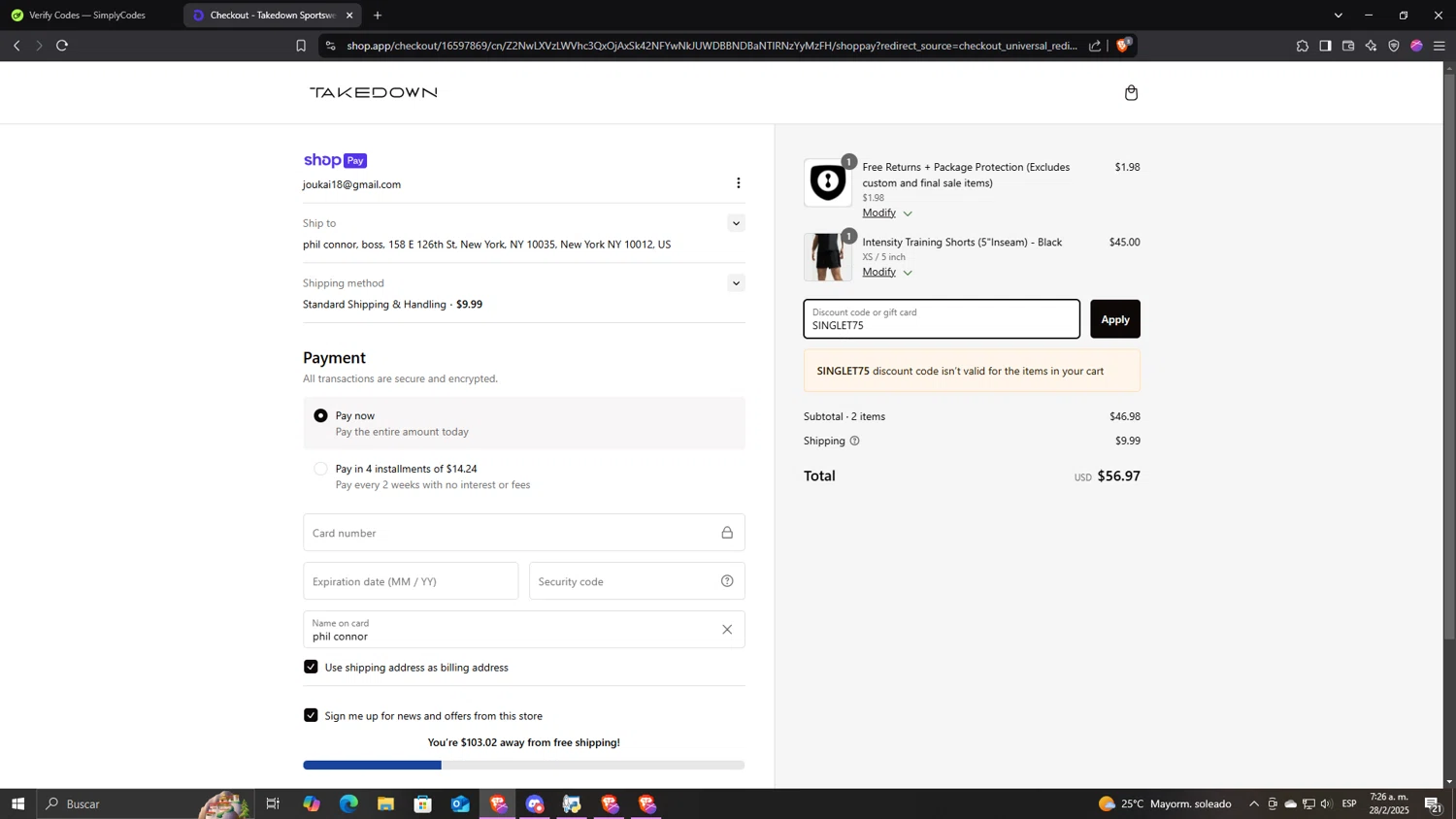Open the share icon in address bar

point(1095,46)
